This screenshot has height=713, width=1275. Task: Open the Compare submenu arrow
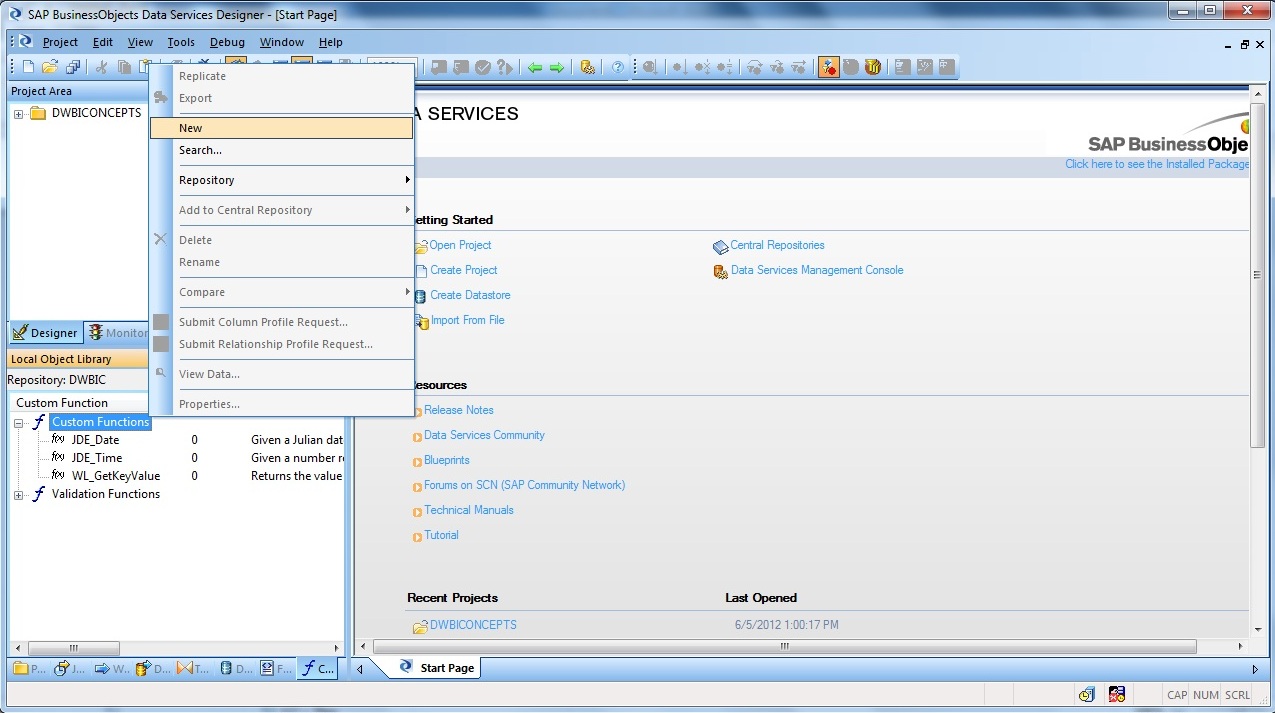click(x=407, y=292)
